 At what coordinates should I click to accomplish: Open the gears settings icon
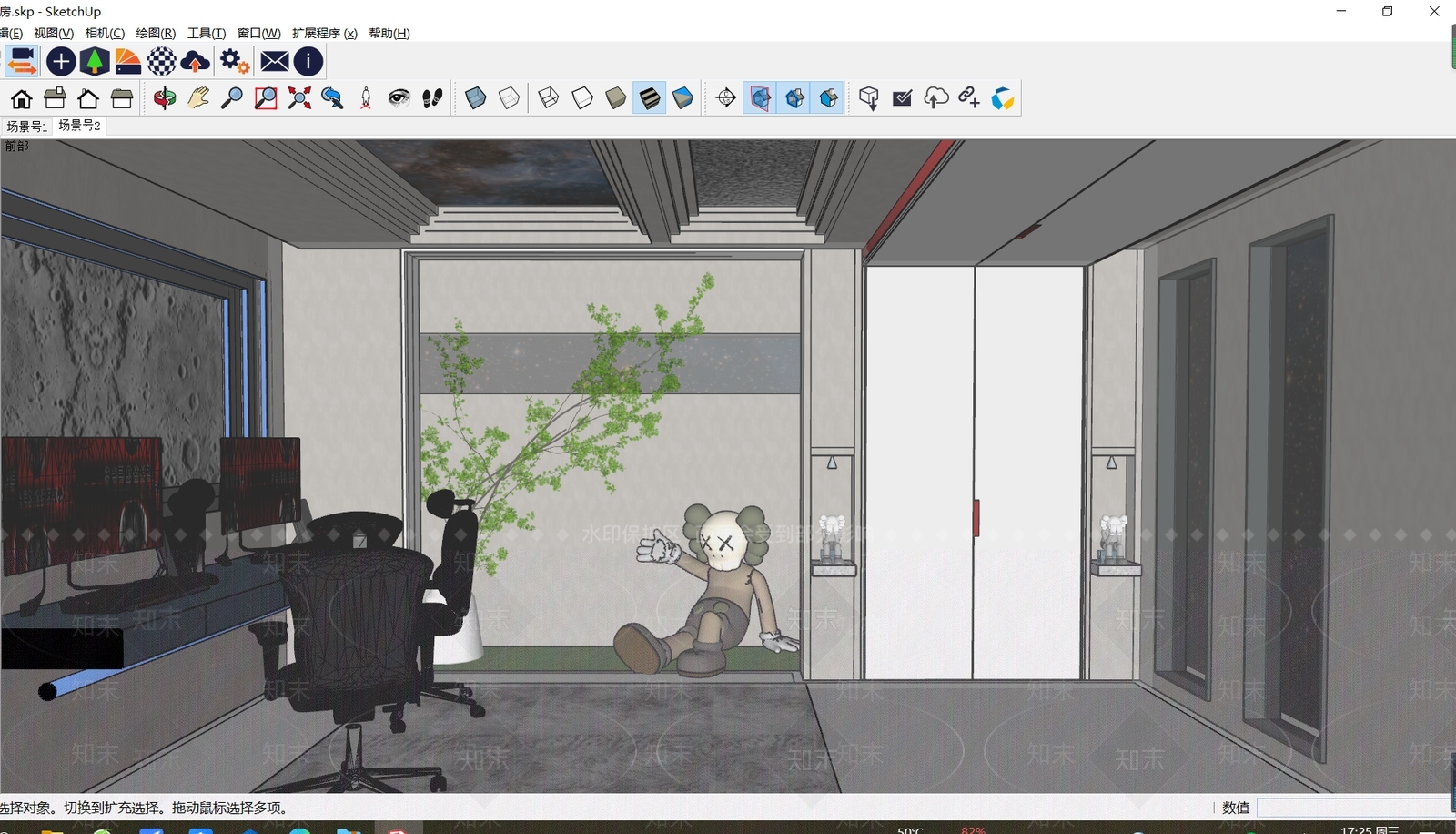coord(235,62)
